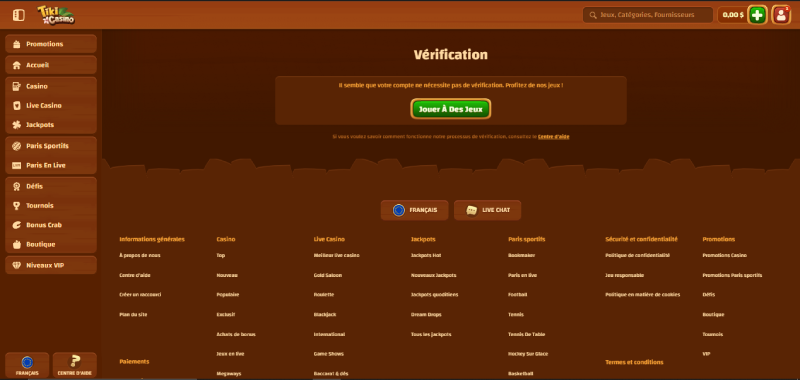This screenshot has width=800, height=380.
Task: Click the Hockey Sur Glace link
Action: [x=528, y=354]
